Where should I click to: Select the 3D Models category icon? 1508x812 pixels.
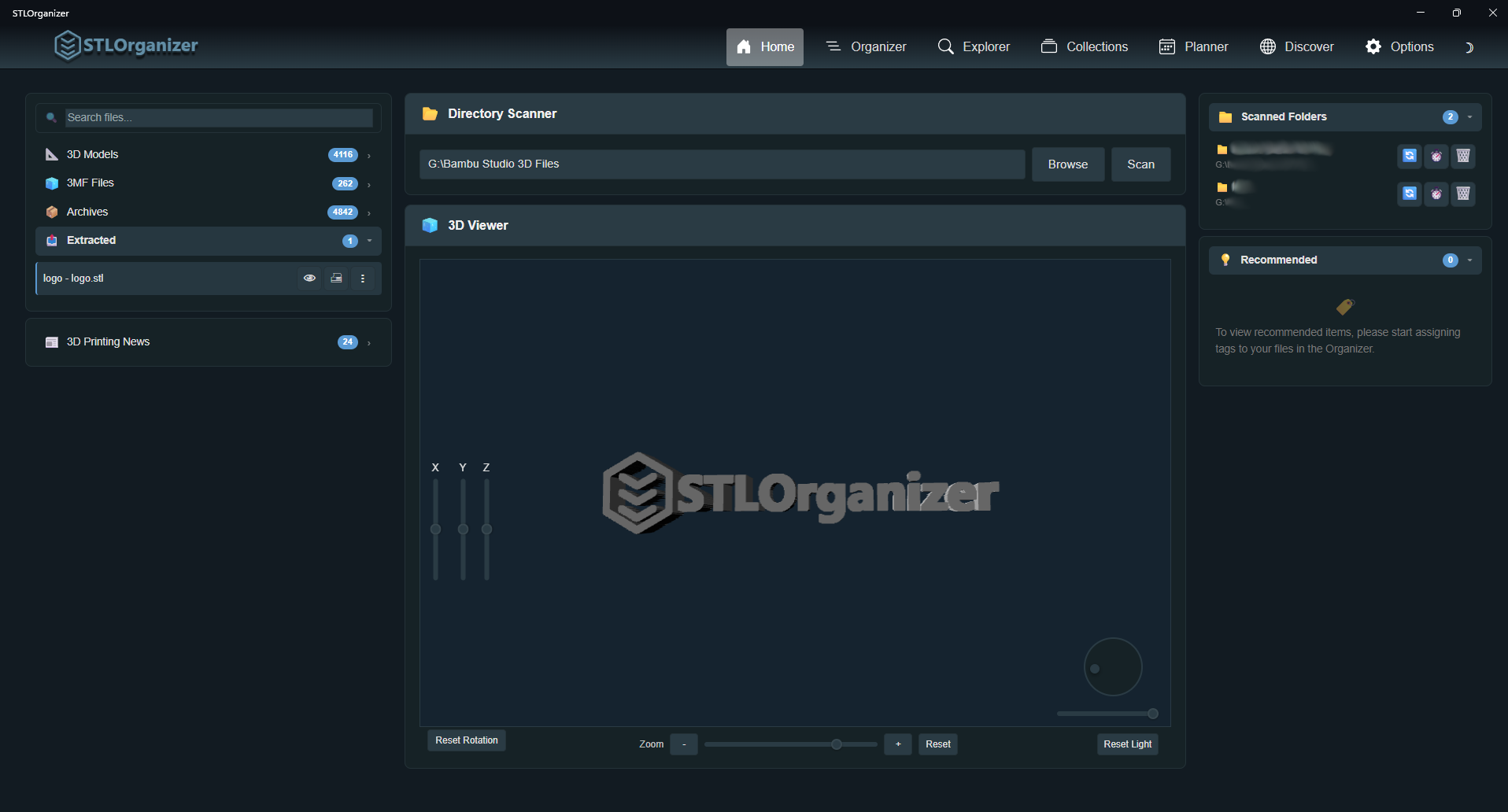click(x=51, y=154)
